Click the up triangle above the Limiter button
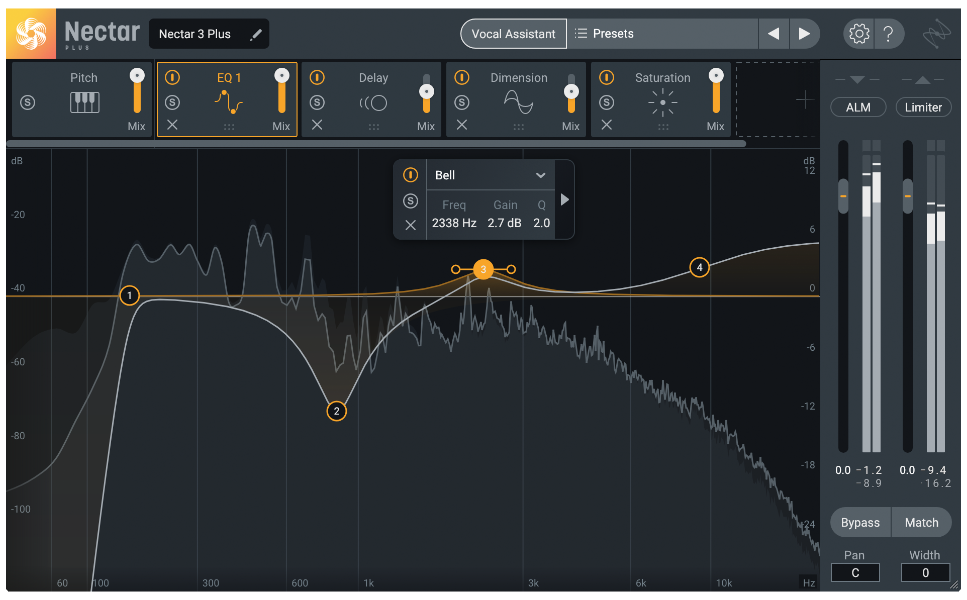The height and width of the screenshot is (600, 967). point(923,80)
